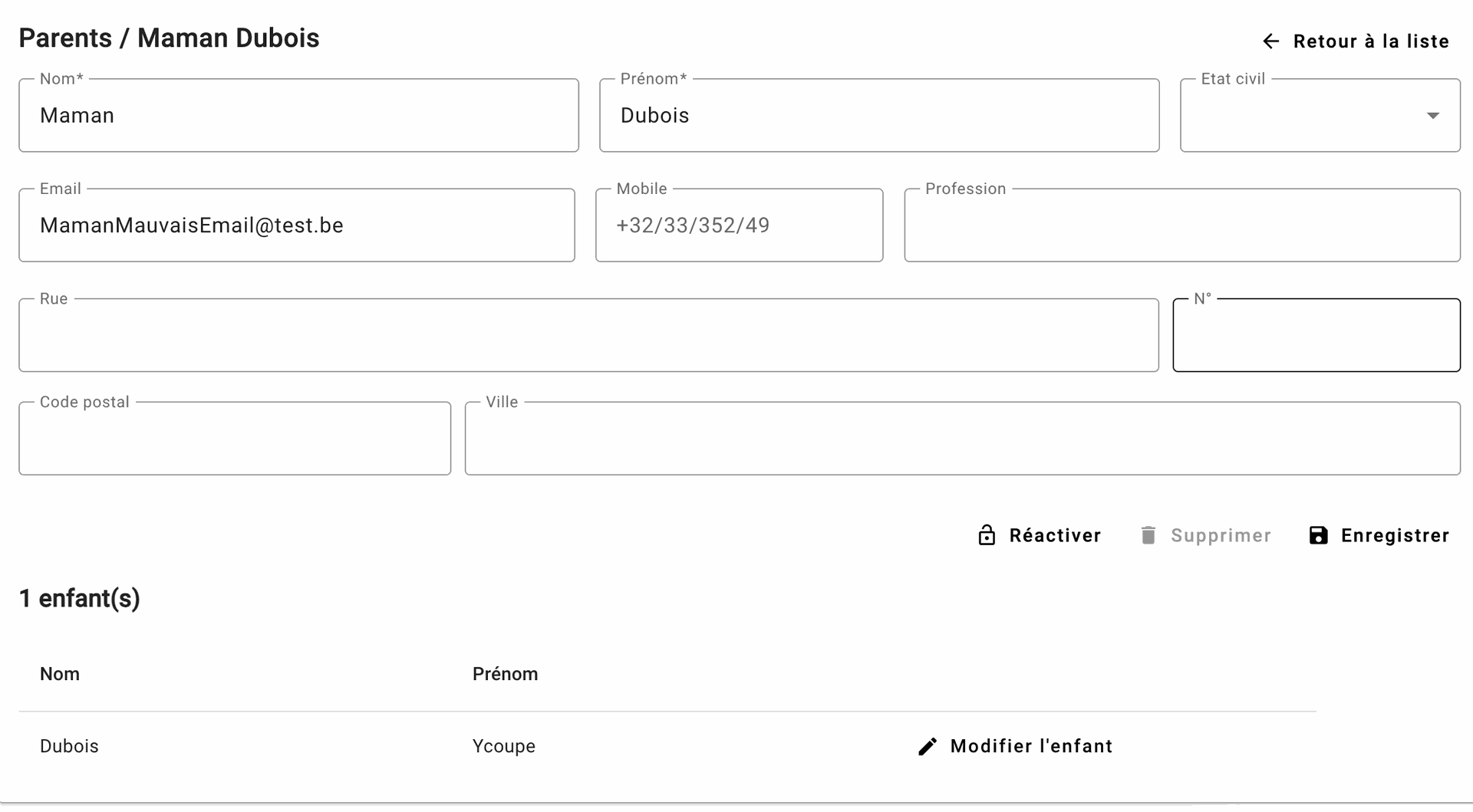Image resolution: width=1473 pixels, height=812 pixels.
Task: Click the Prénom column header in children table
Action: pos(505,674)
